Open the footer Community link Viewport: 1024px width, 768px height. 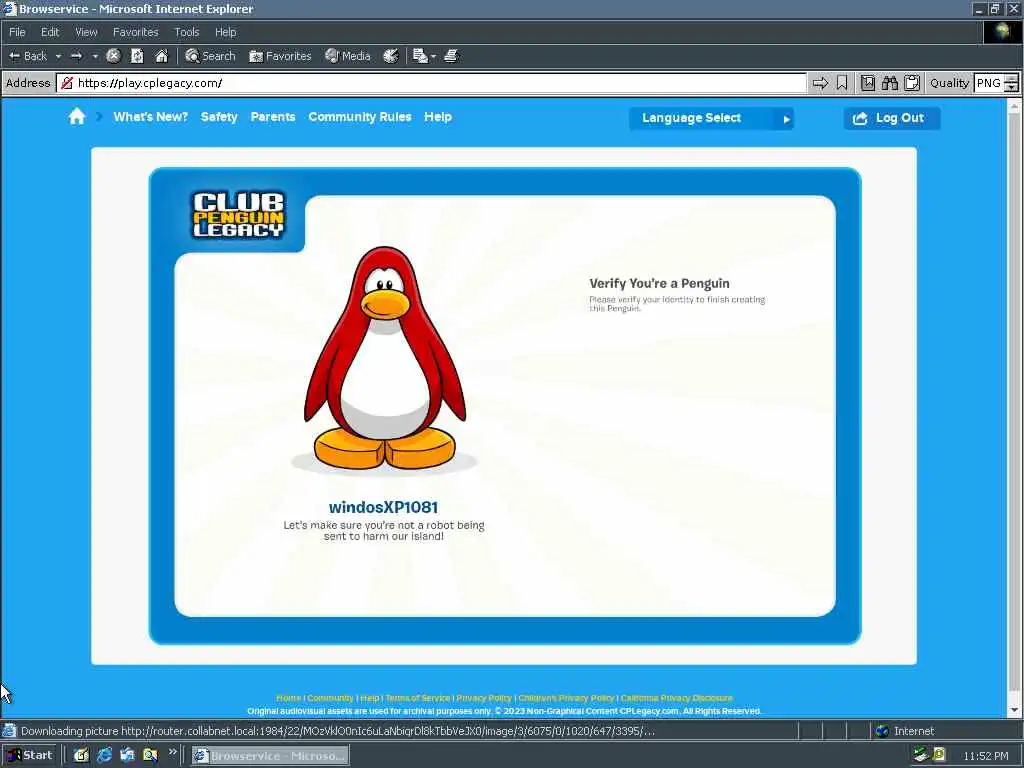click(330, 698)
